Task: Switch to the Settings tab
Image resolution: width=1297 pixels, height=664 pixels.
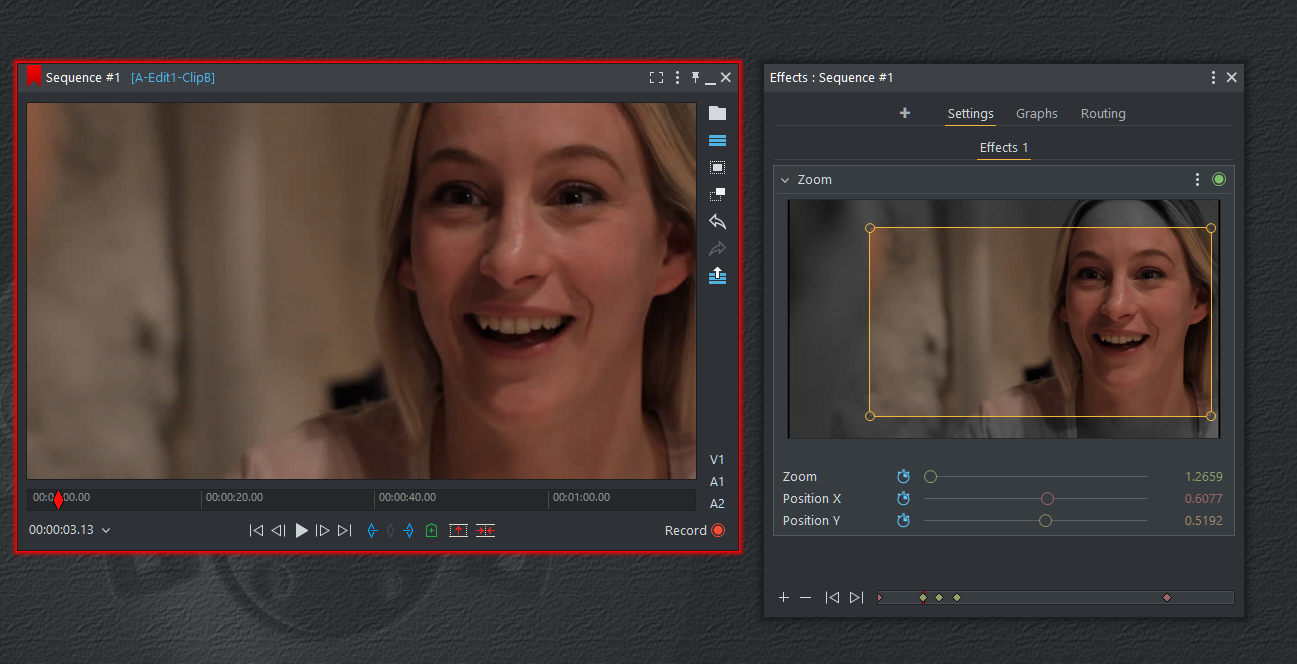Action: (970, 114)
